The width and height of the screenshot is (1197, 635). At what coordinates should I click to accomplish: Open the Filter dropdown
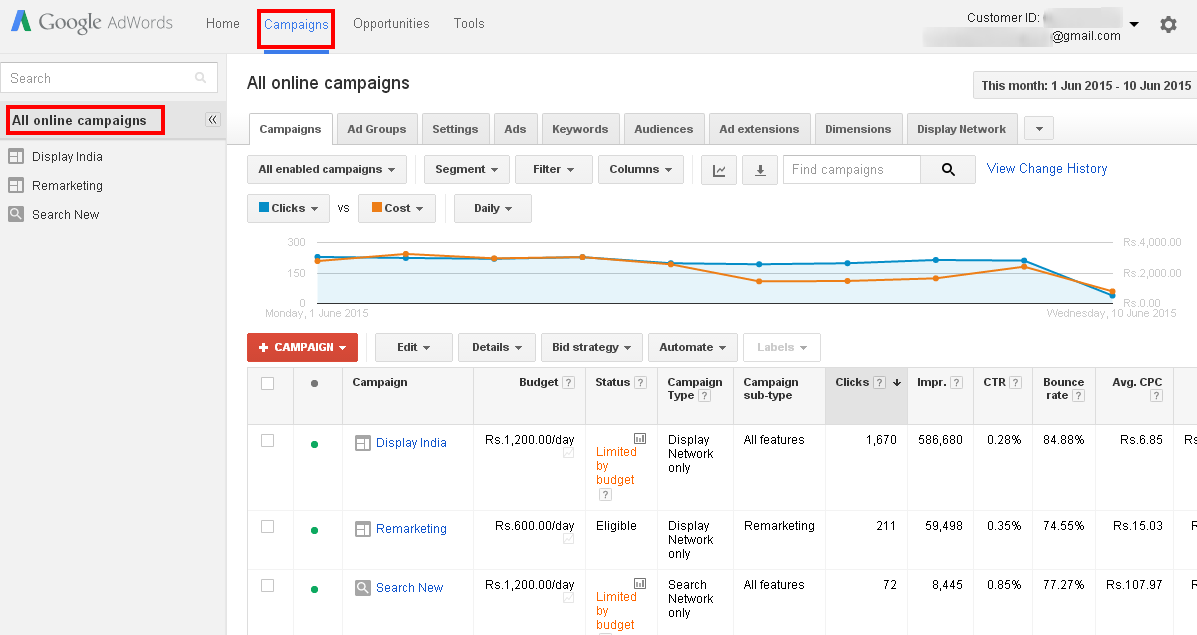[x=553, y=169]
